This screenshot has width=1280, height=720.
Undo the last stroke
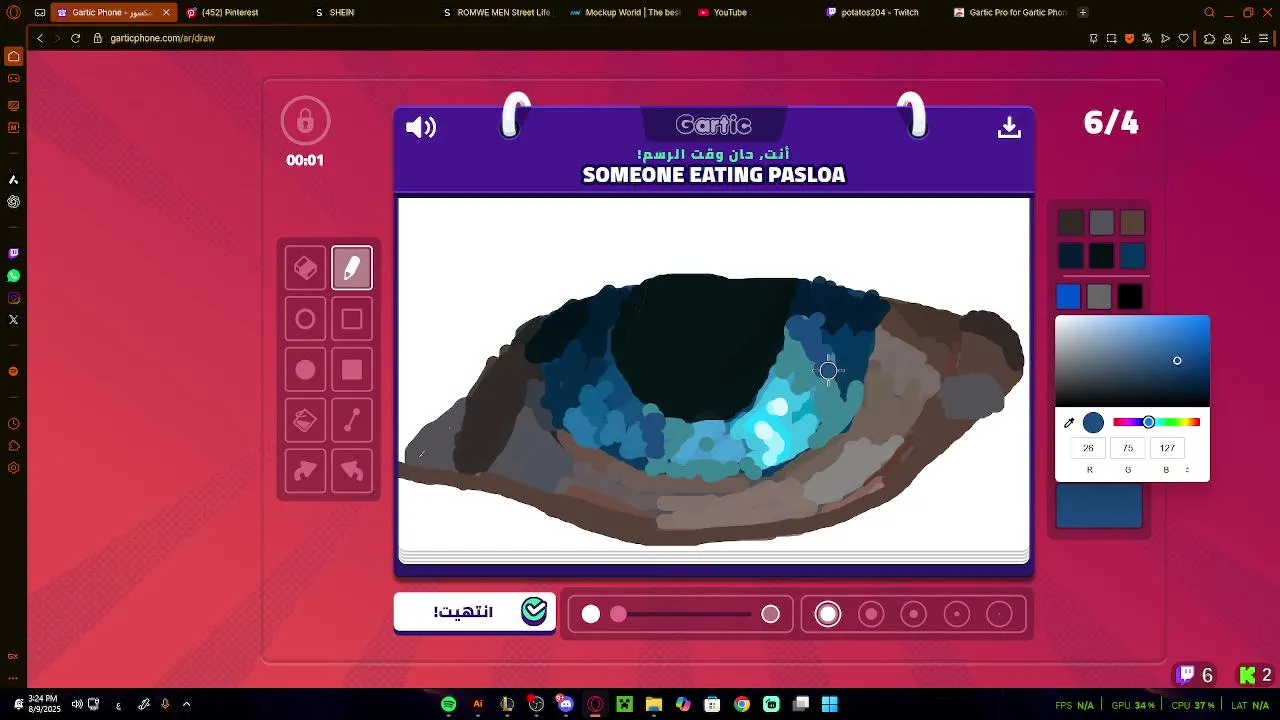click(352, 471)
